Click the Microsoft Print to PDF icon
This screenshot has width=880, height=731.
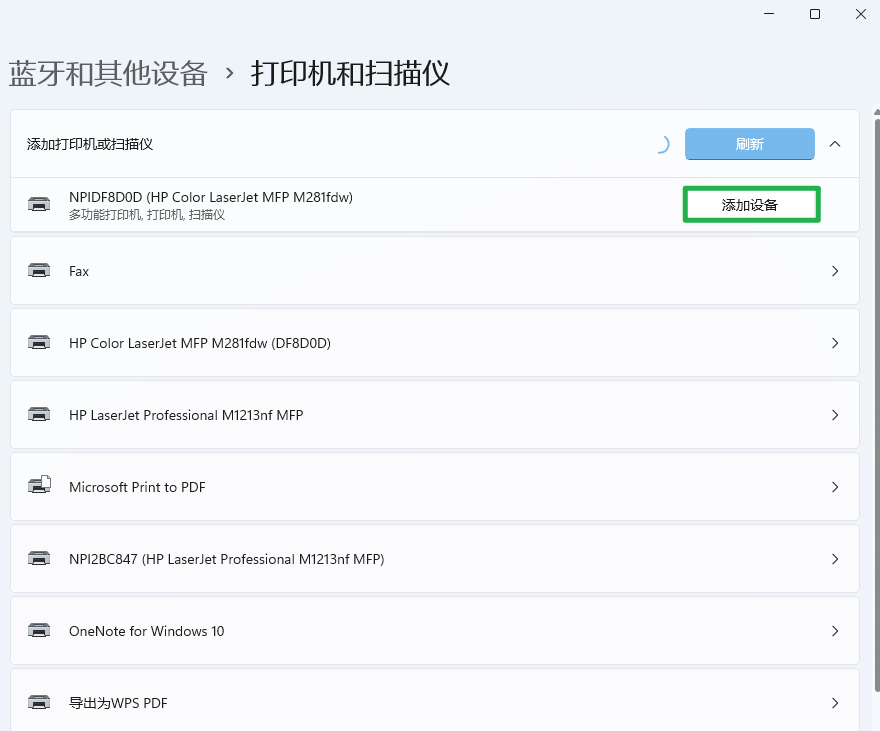(39, 485)
